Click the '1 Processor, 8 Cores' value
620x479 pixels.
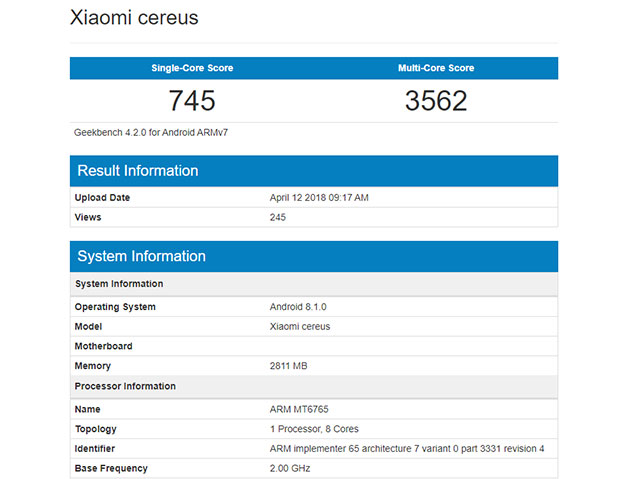click(x=314, y=429)
